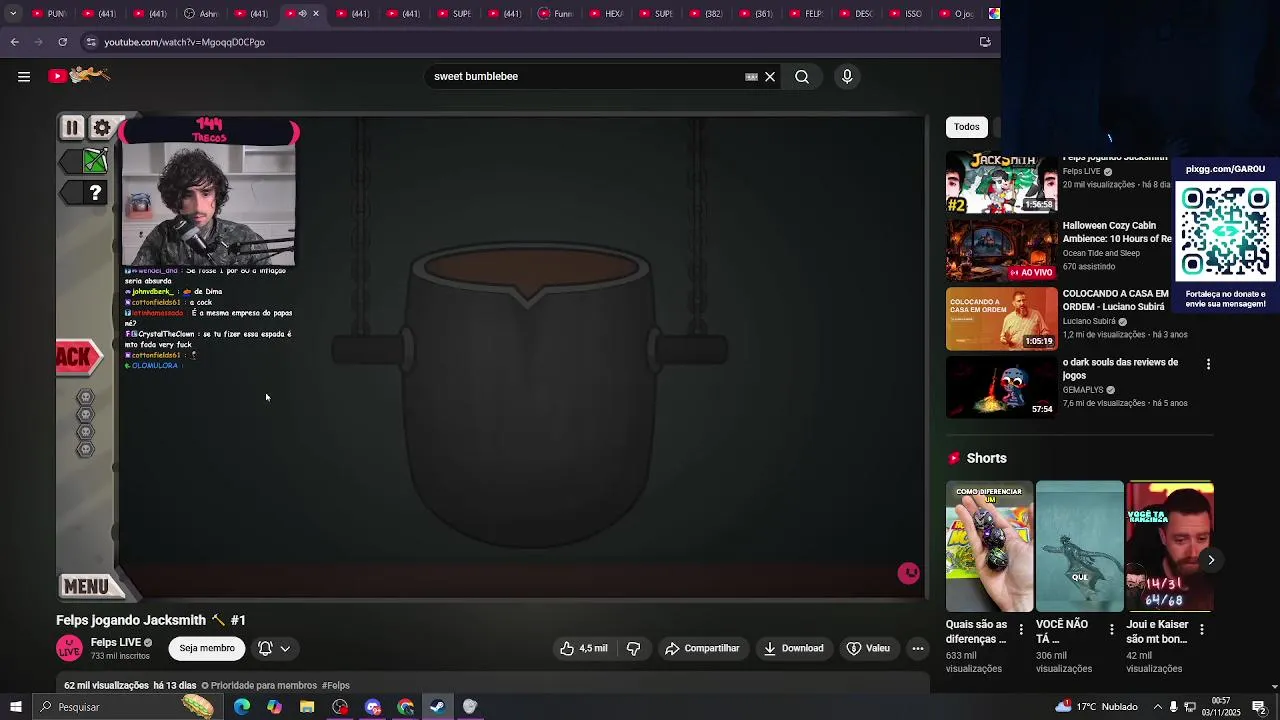This screenshot has height=720, width=1280.
Task: Open the Felps LIVE channel avatar
Action: (69, 648)
